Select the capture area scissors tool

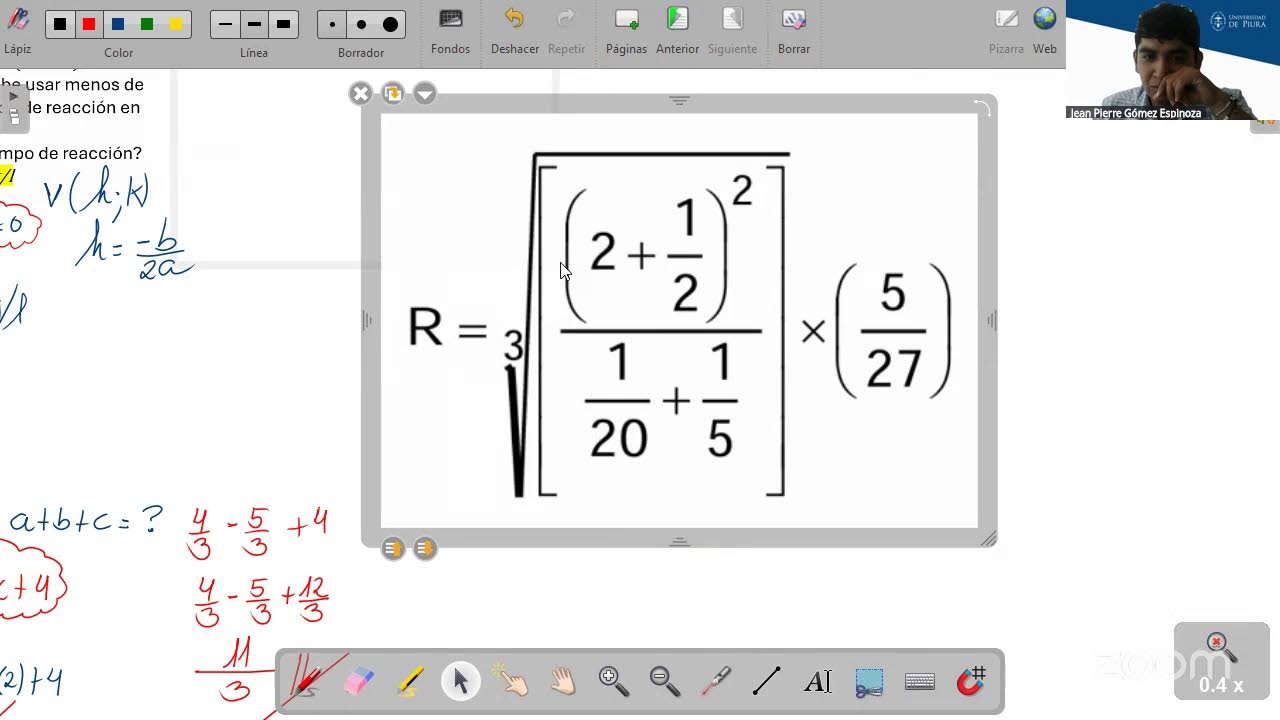point(869,681)
